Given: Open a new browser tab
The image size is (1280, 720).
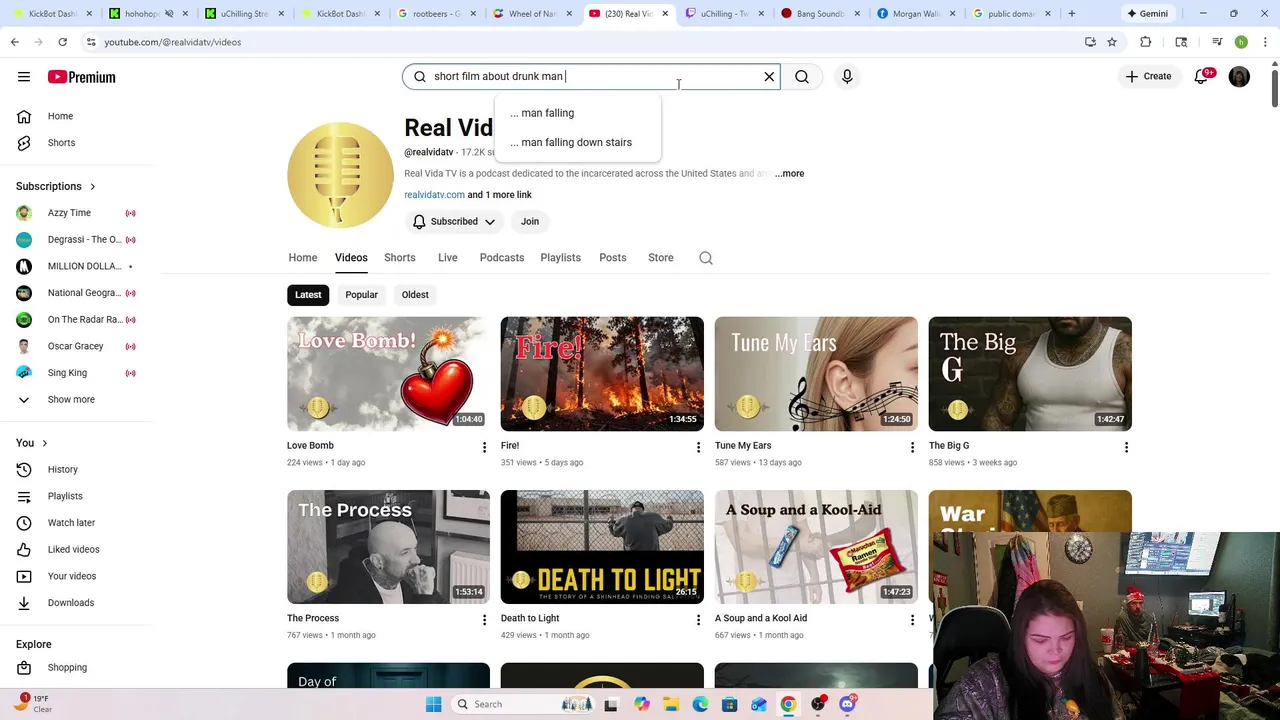Looking at the screenshot, I should (1072, 14).
